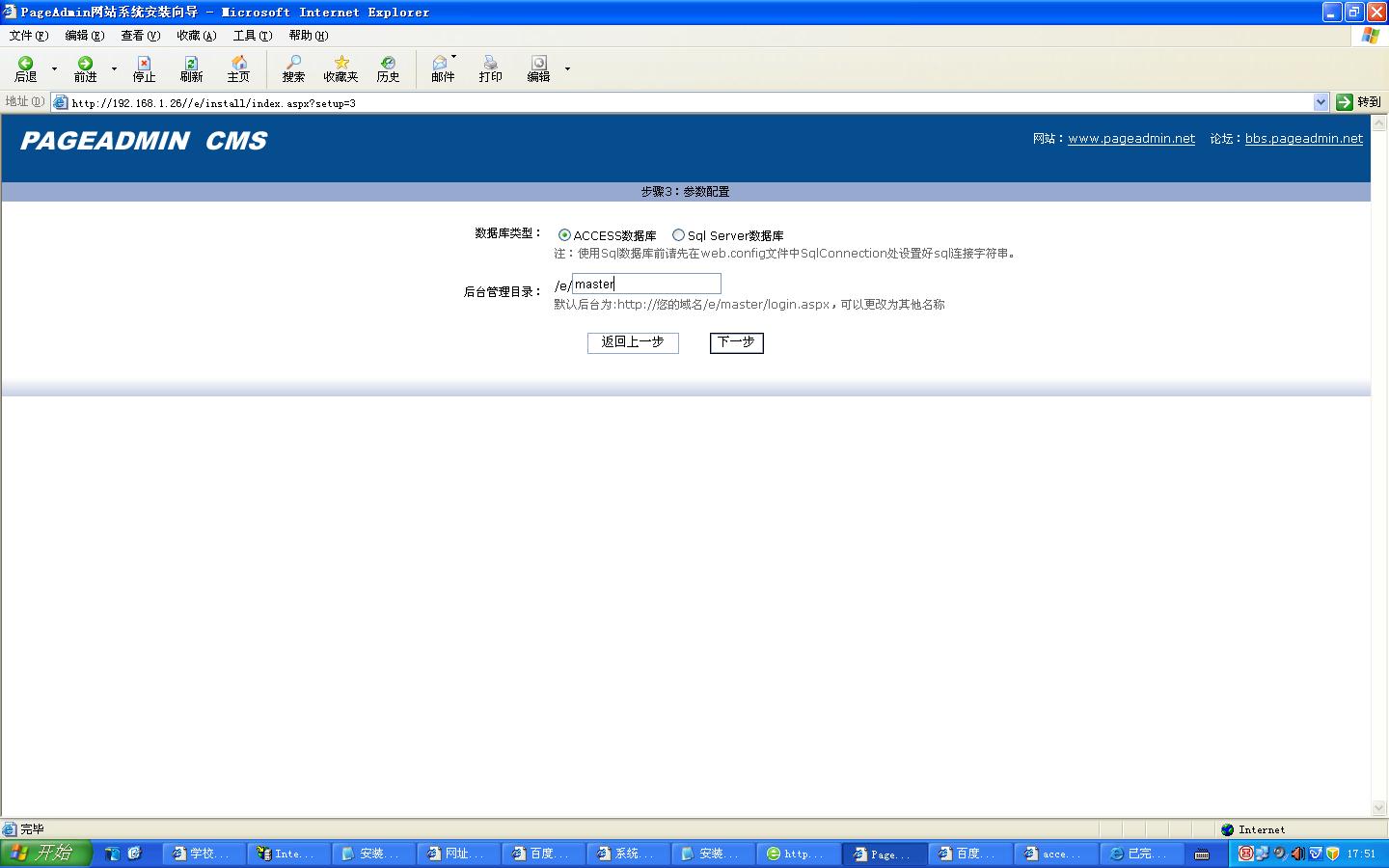1389x868 pixels.
Task: Open the Mail (邮件) dropdown arrow
Action: coord(453,57)
